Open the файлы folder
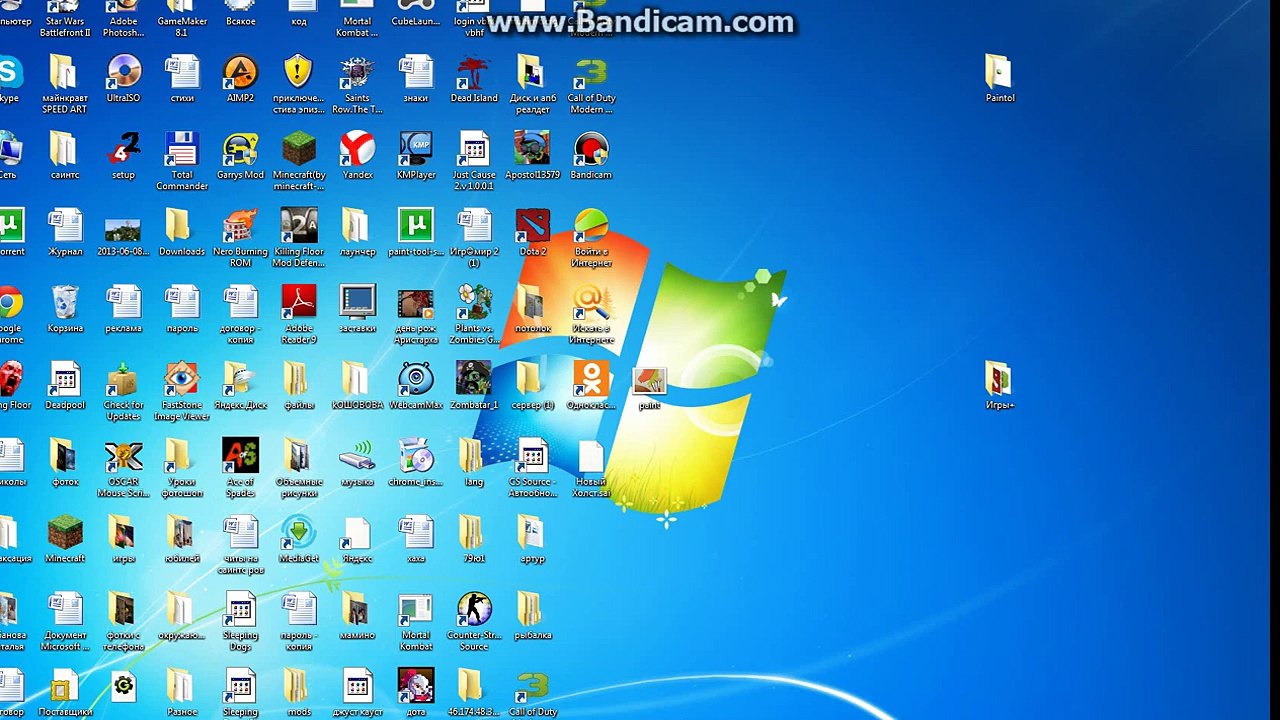Screen dimensions: 1280x720 click(299, 386)
